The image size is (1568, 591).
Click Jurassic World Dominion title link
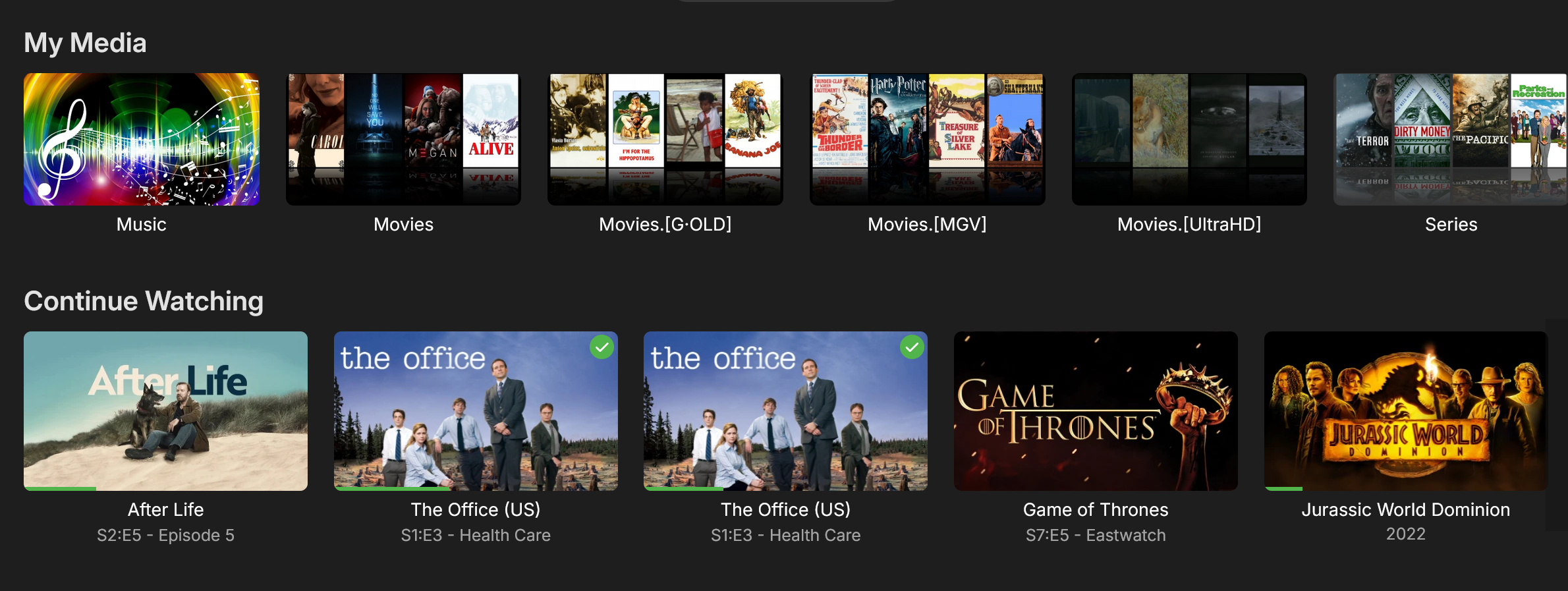point(1405,509)
